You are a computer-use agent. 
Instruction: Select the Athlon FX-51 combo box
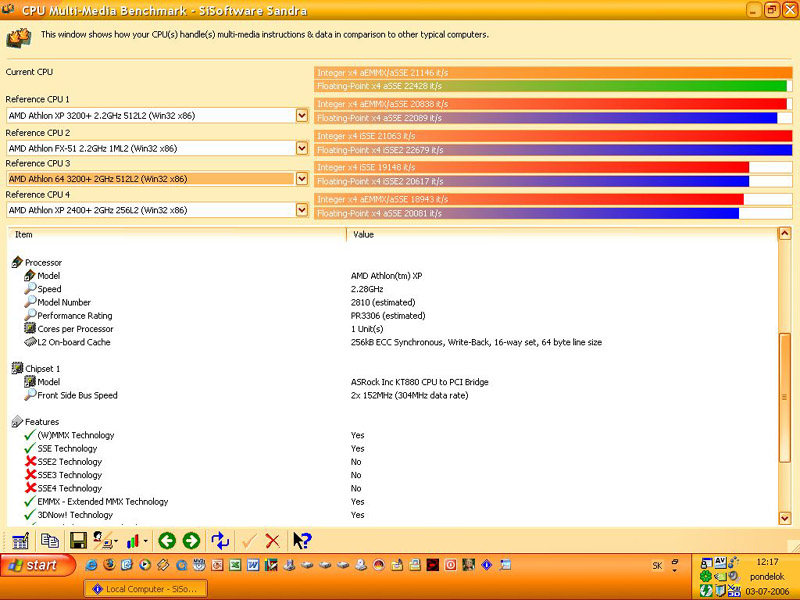pyautogui.click(x=157, y=148)
